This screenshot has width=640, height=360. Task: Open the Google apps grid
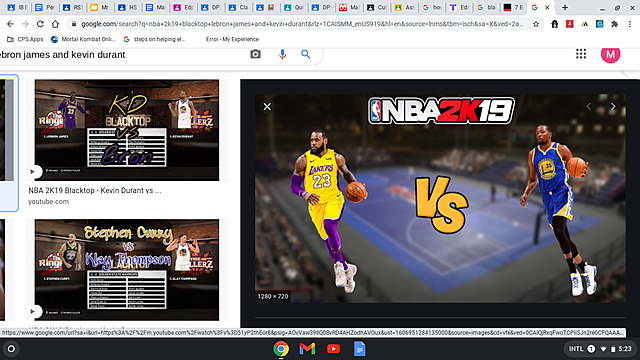point(581,54)
